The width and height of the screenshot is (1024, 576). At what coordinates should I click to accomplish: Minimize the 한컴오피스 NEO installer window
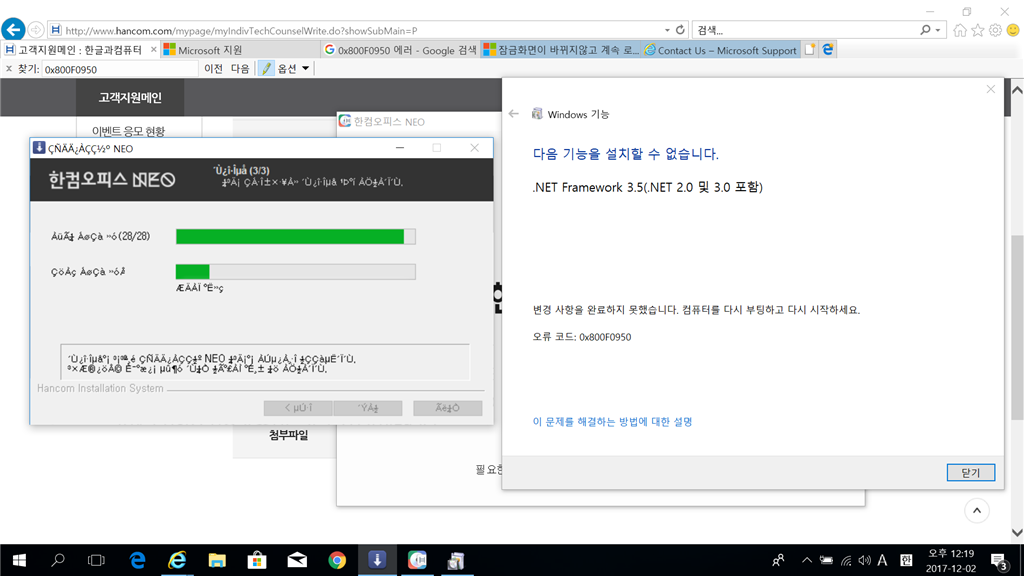point(400,148)
